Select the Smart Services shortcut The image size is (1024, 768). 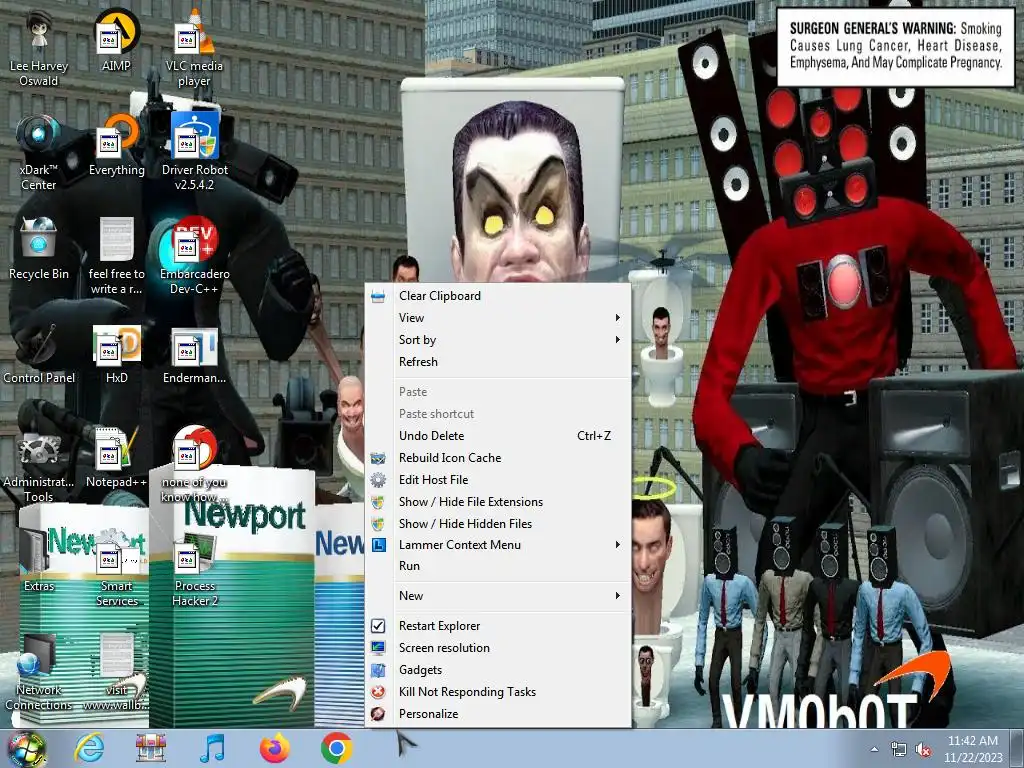[116, 568]
